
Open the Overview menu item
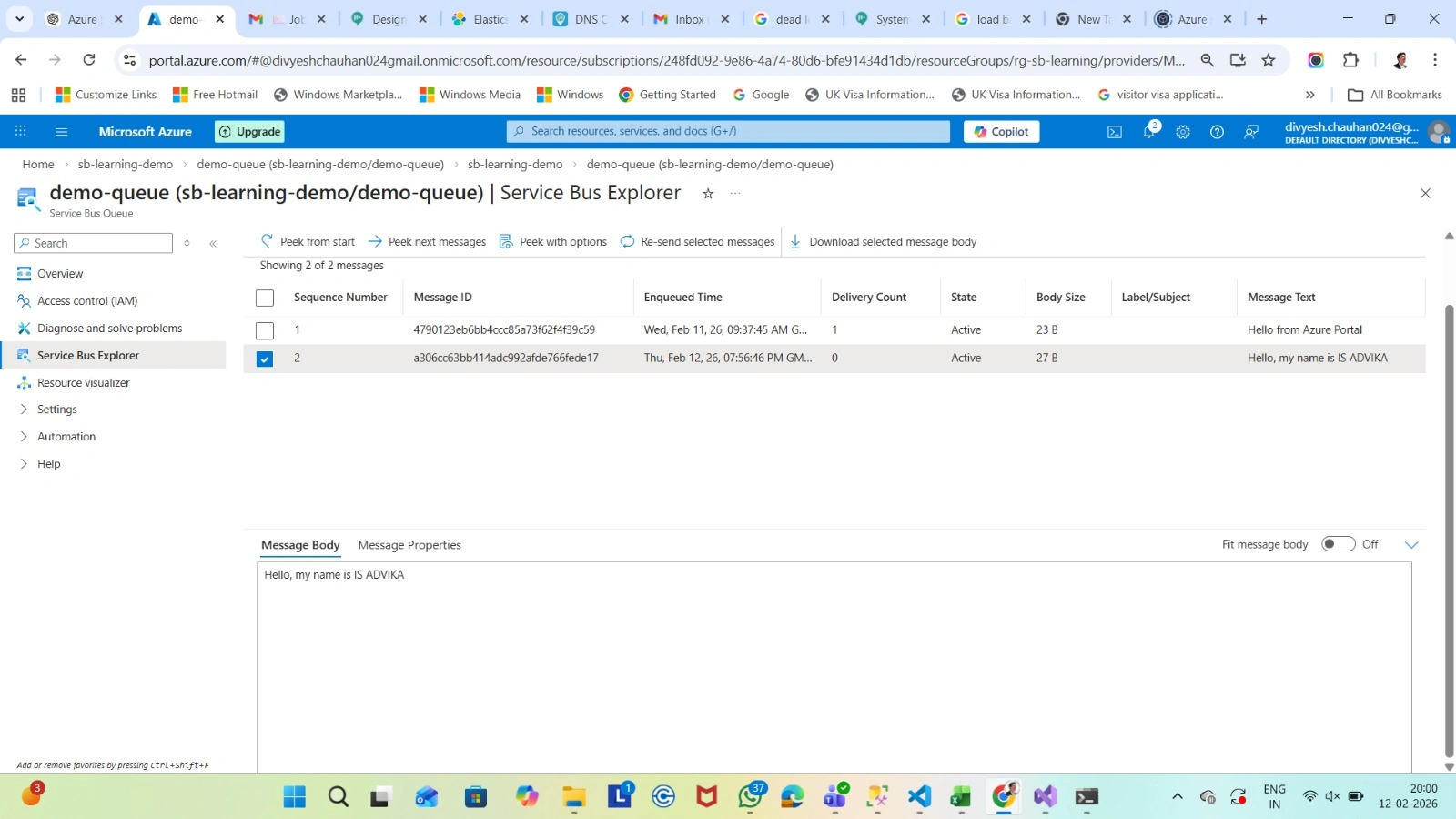60,274
